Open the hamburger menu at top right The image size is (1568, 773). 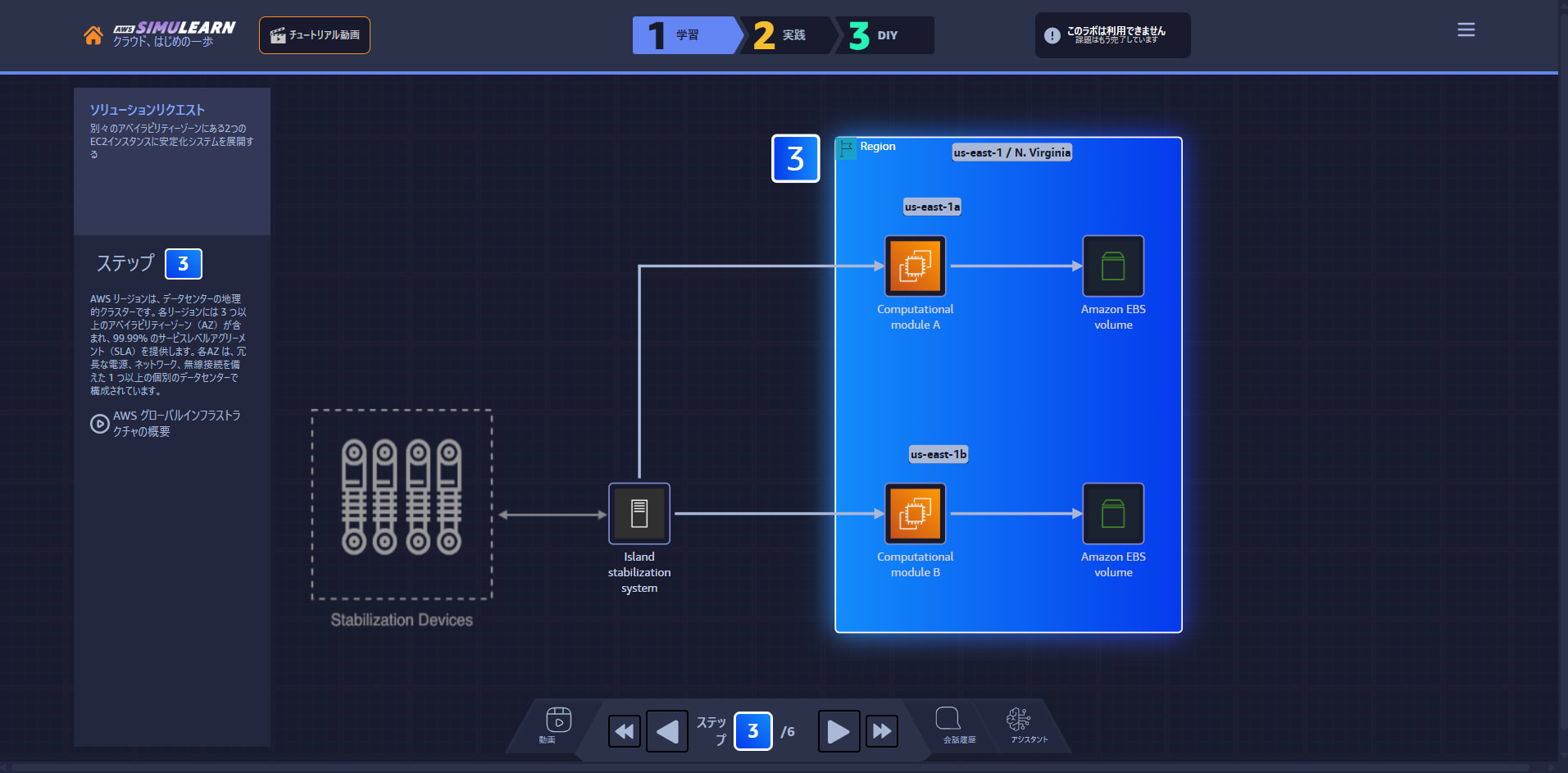[x=1466, y=30]
